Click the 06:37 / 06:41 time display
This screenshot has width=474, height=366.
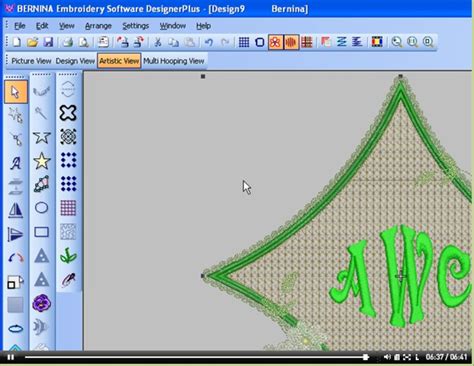coord(446,357)
